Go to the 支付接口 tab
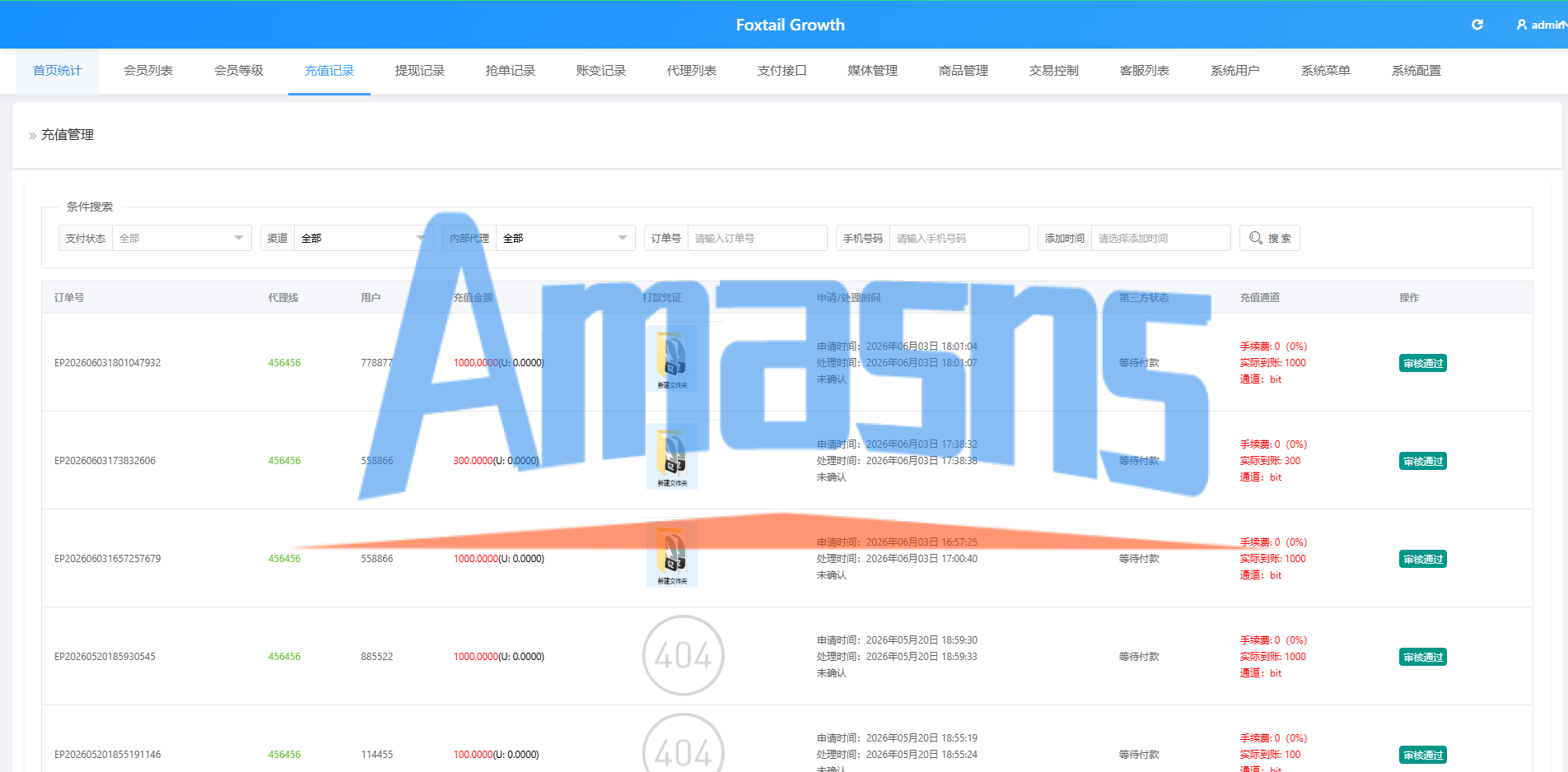 coord(782,71)
